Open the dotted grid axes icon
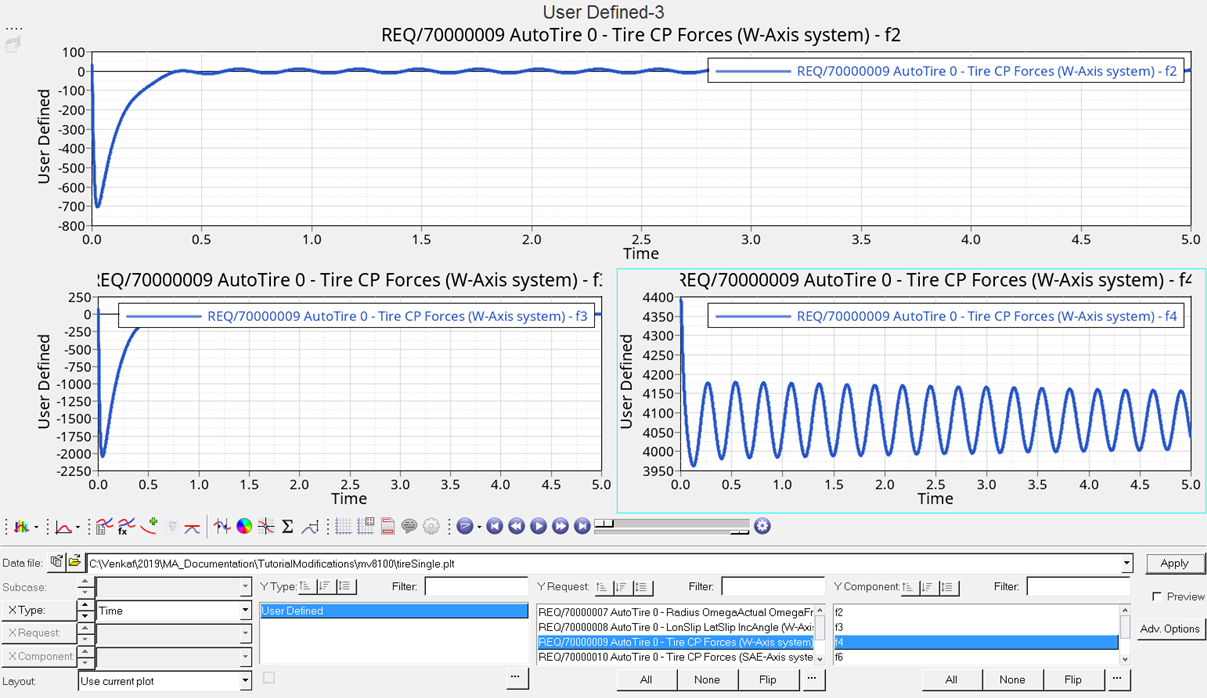 click(x=343, y=526)
